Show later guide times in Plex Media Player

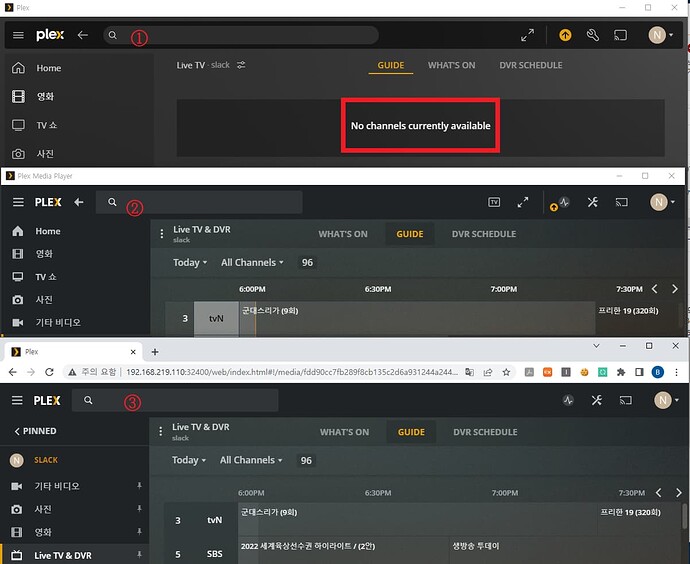coord(675,289)
